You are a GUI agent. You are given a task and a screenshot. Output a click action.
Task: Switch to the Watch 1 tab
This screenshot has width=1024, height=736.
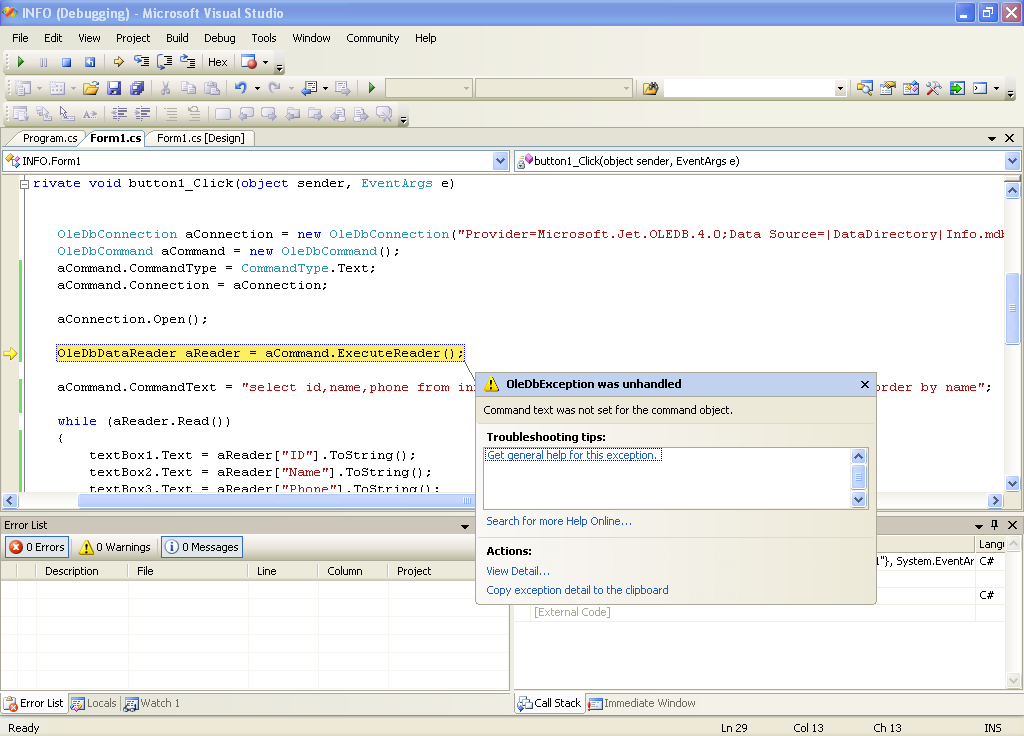[x=152, y=703]
